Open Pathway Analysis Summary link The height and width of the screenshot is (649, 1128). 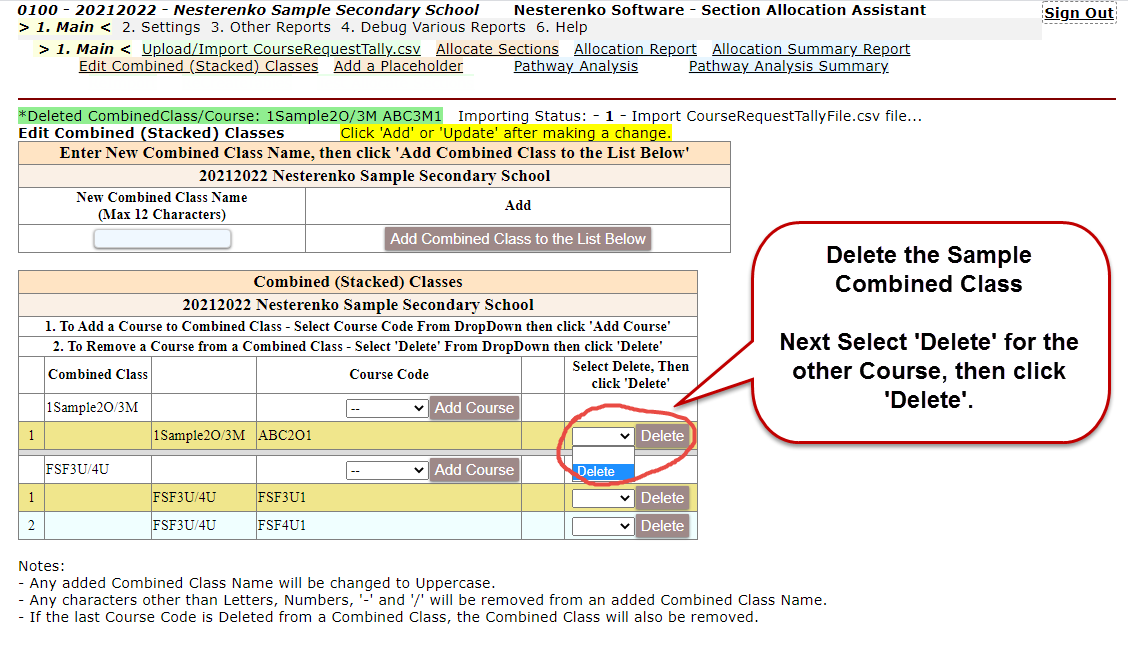pos(788,66)
